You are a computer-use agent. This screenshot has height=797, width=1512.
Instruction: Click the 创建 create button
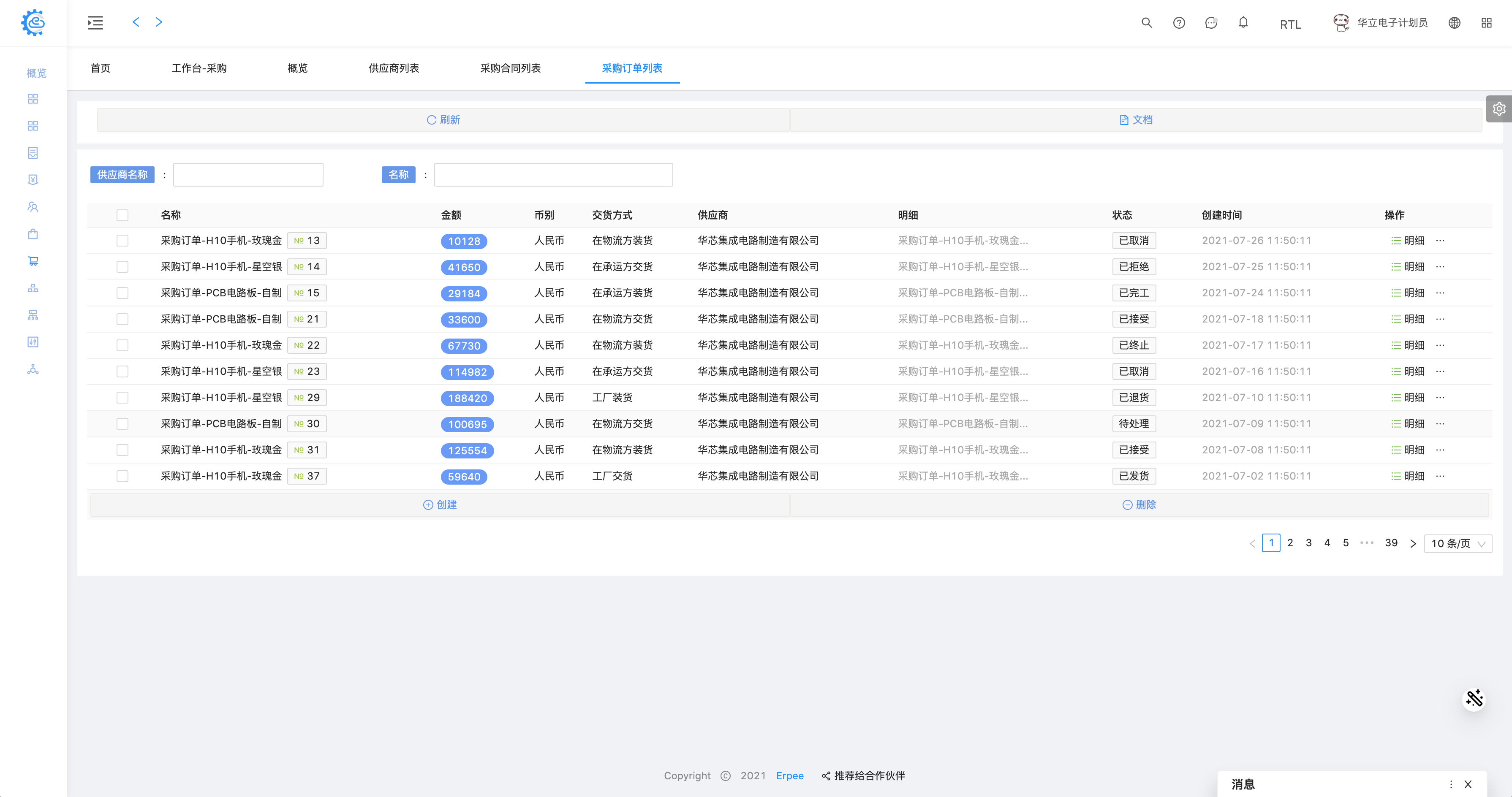440,505
